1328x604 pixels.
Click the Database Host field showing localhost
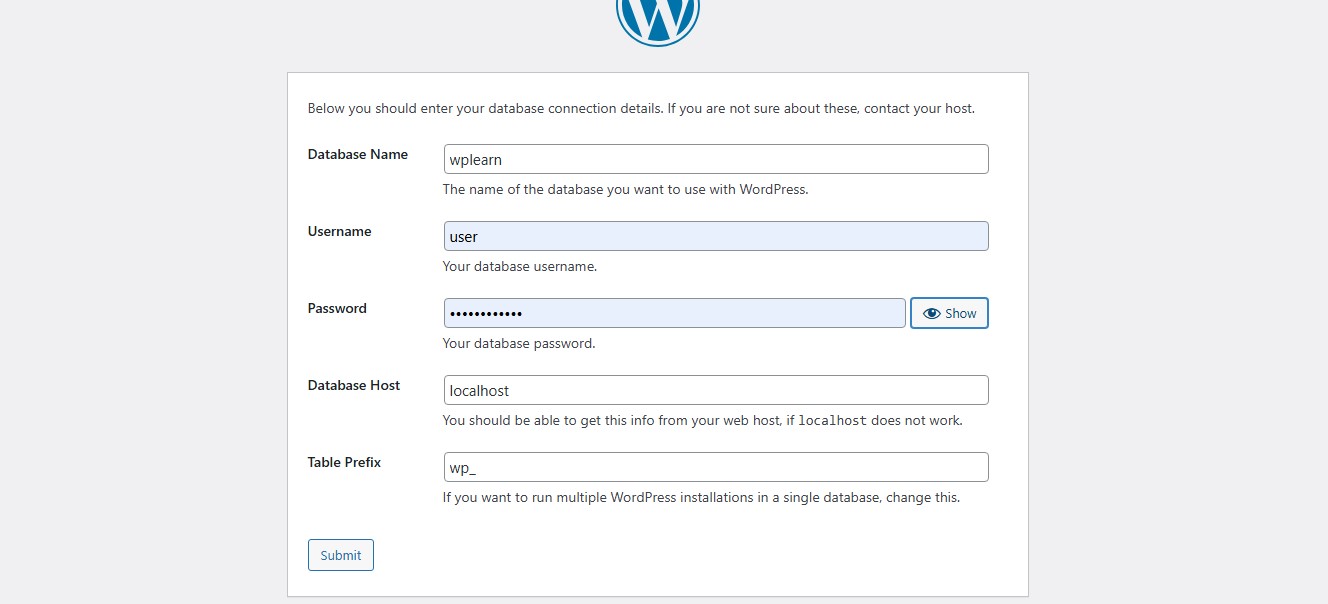[715, 390]
